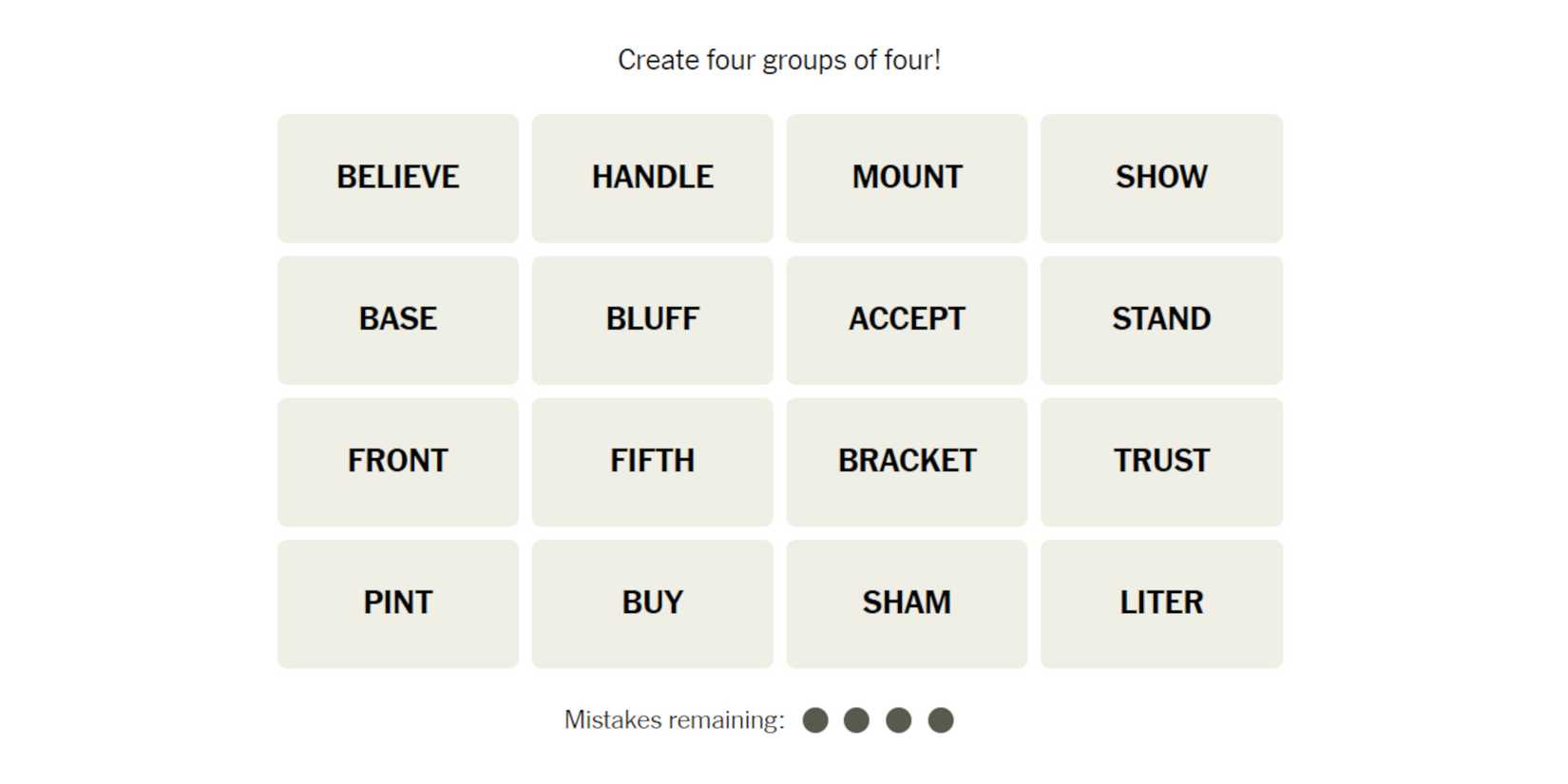1568x784 pixels.
Task: Pick the MOUNT word card
Action: click(x=907, y=178)
